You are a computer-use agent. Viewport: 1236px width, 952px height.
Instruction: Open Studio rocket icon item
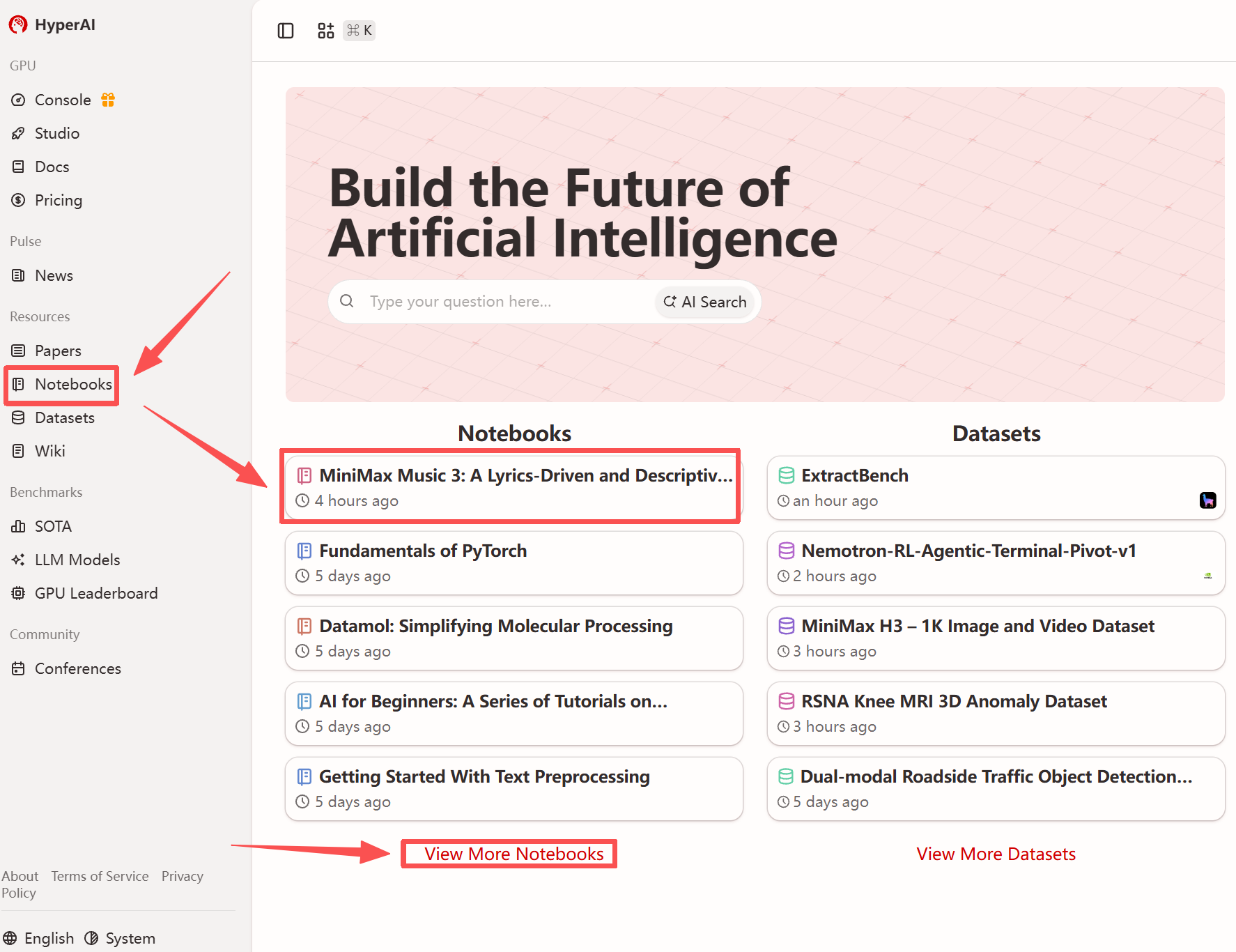18,133
